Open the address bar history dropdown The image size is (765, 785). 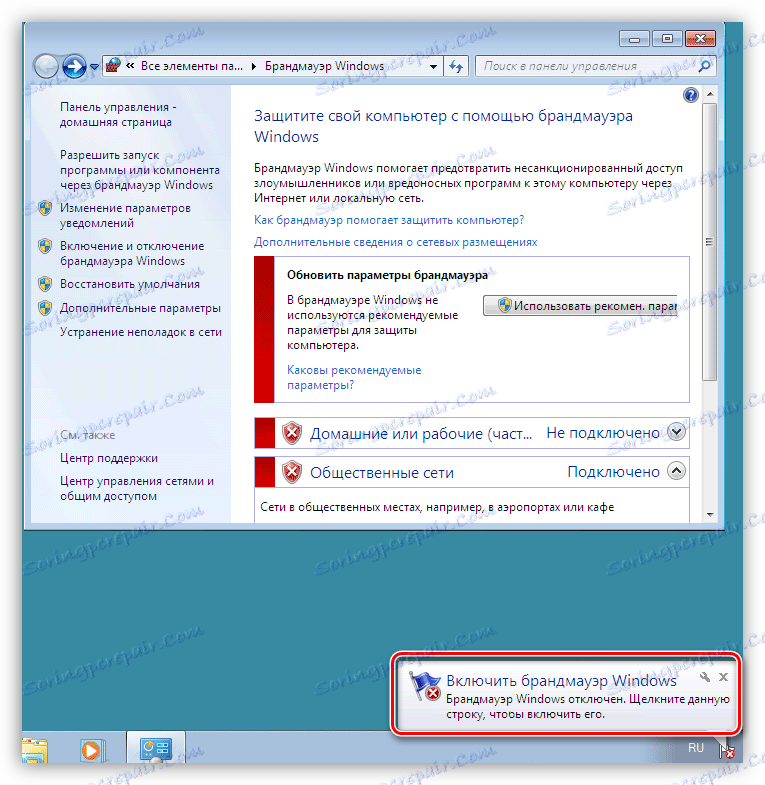click(434, 67)
